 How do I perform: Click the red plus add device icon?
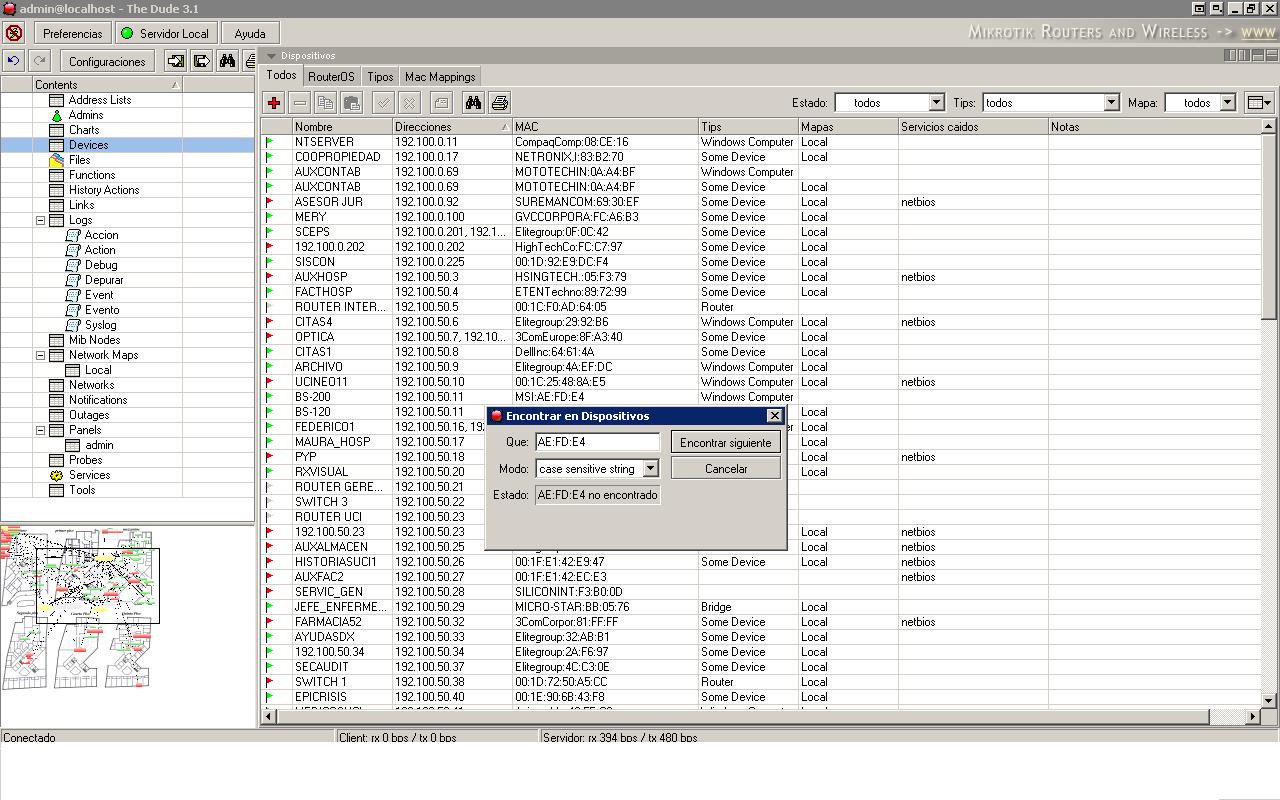coord(273,103)
